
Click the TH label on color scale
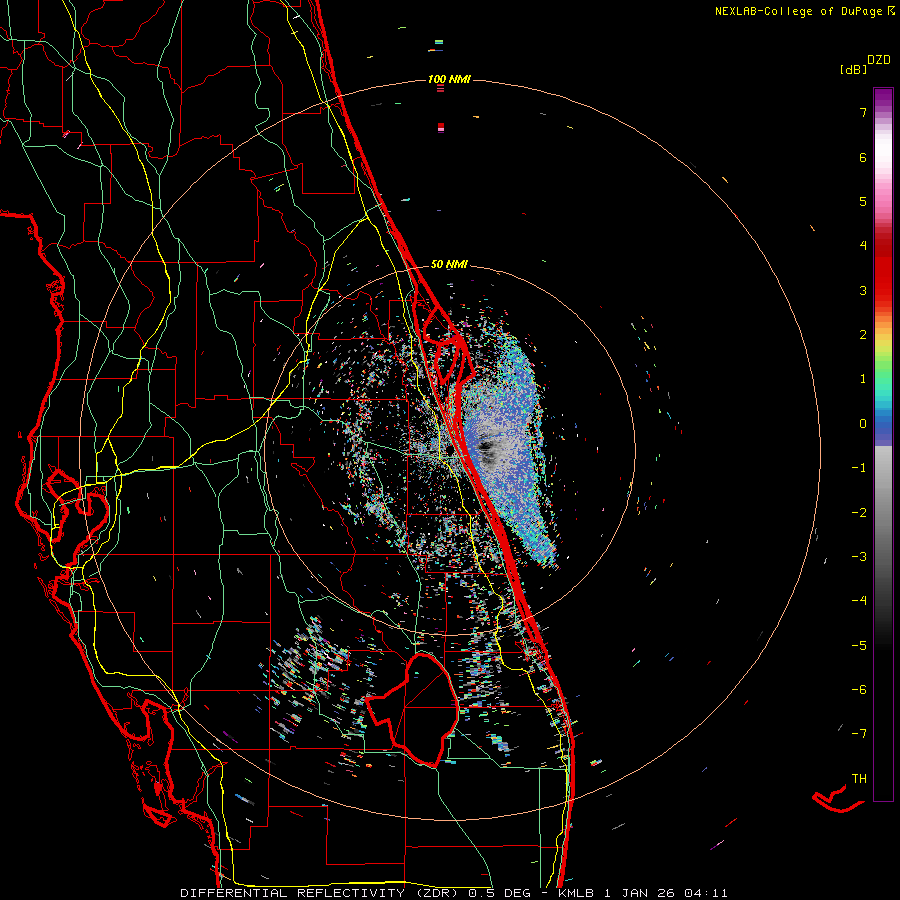tap(859, 779)
